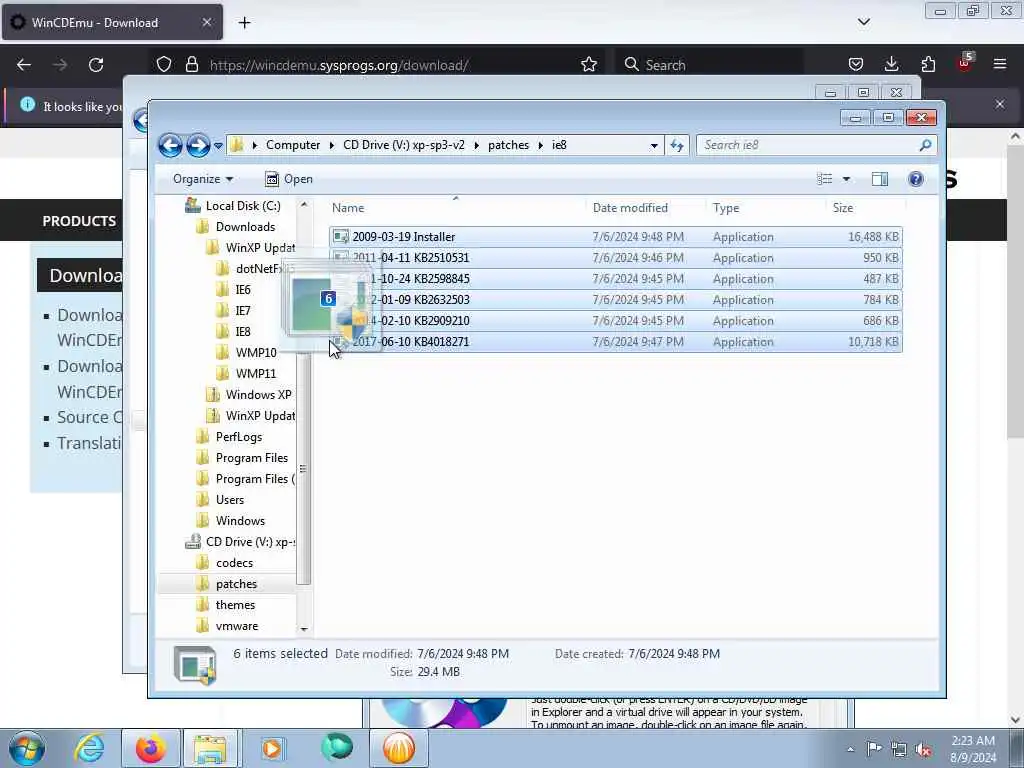Open Explorer Help with the question mark icon

click(916, 179)
